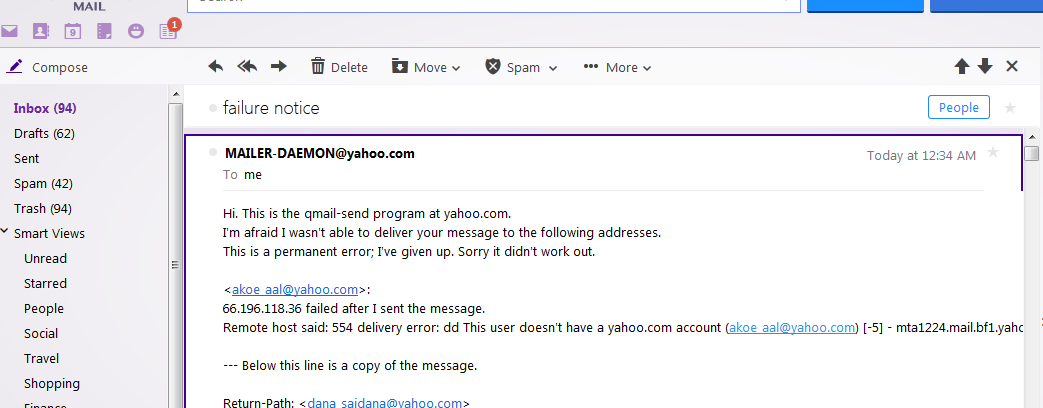Star the failure notice conversation
Image resolution: width=1043 pixels, height=408 pixels.
click(x=1010, y=108)
